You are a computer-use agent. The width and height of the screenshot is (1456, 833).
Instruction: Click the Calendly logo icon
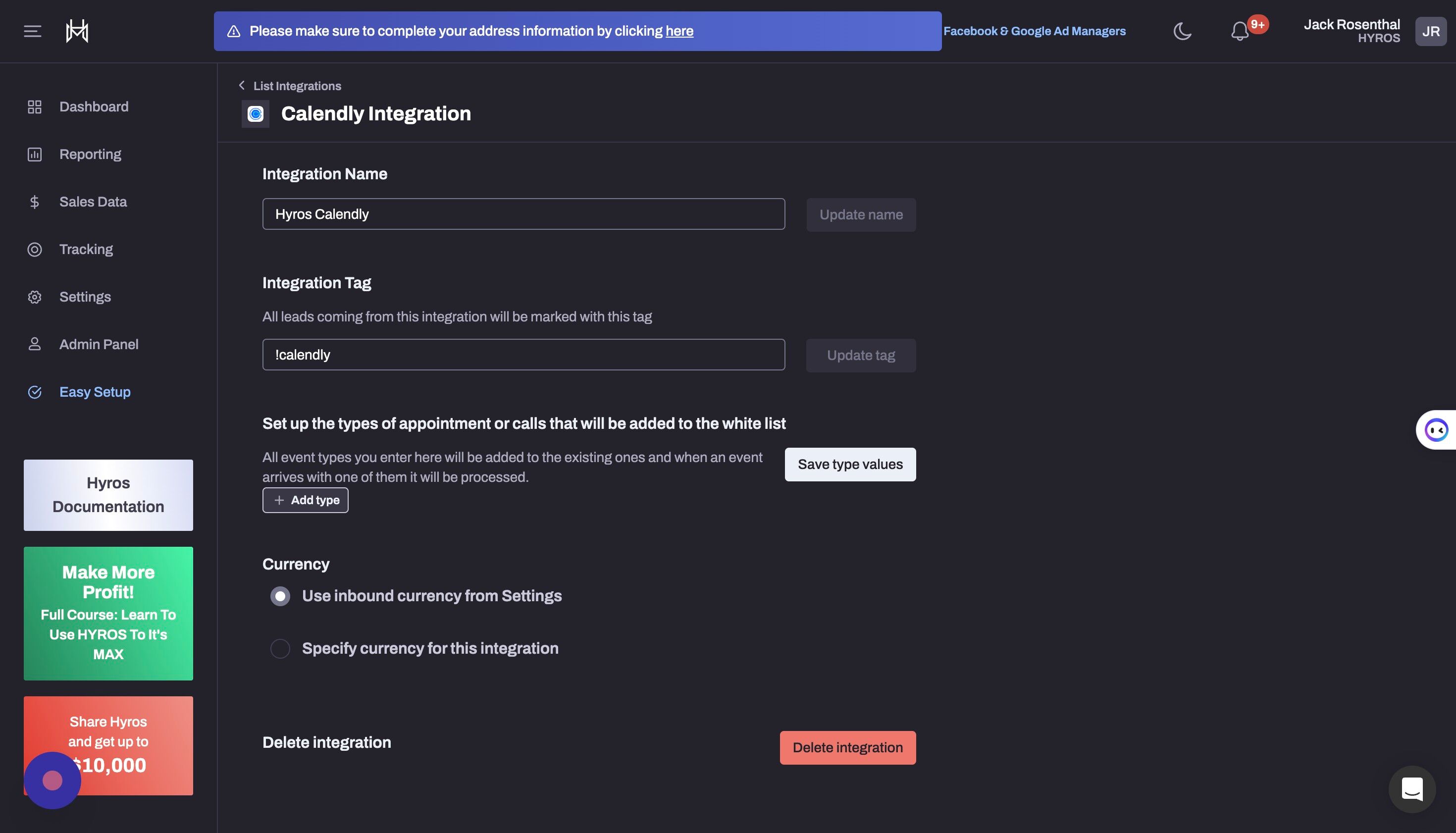[255, 114]
